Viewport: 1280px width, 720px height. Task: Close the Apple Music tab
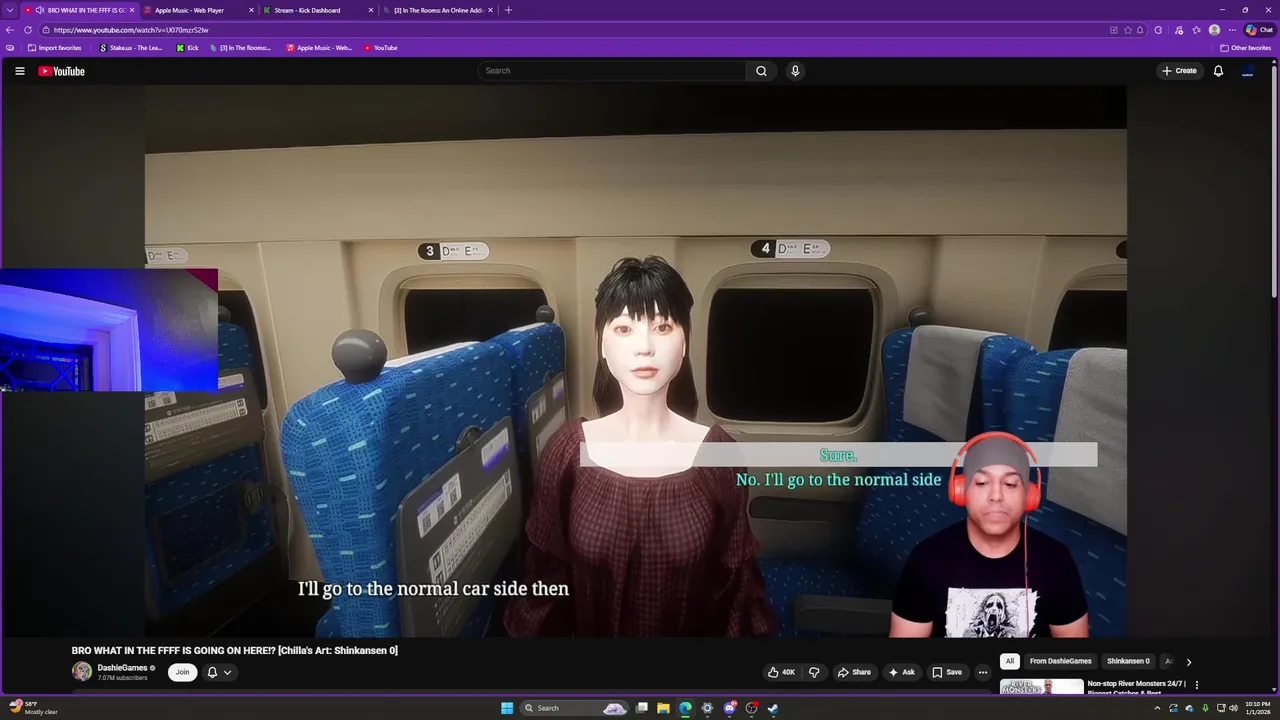pyautogui.click(x=251, y=10)
